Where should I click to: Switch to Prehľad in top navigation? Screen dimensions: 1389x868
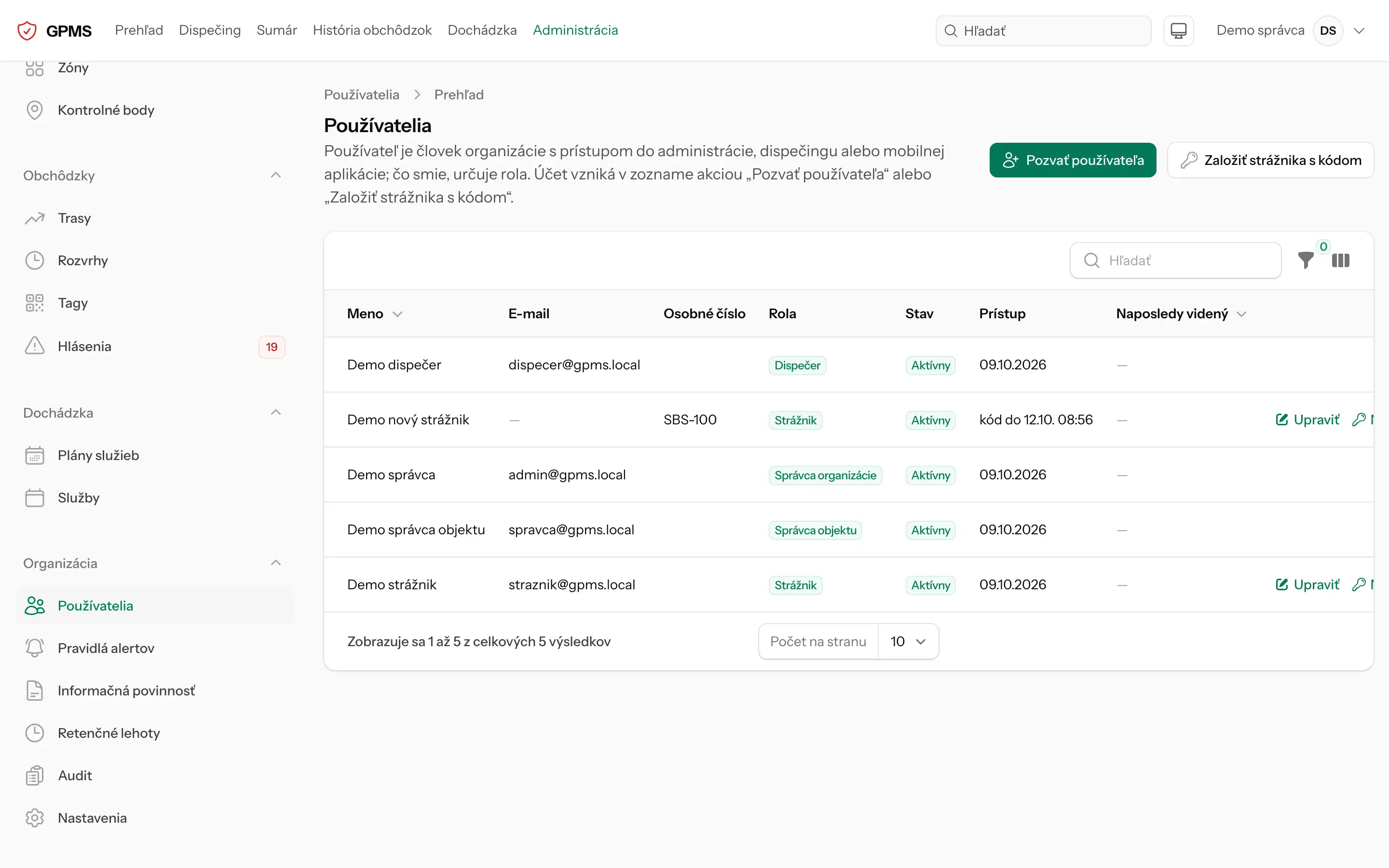(x=139, y=30)
